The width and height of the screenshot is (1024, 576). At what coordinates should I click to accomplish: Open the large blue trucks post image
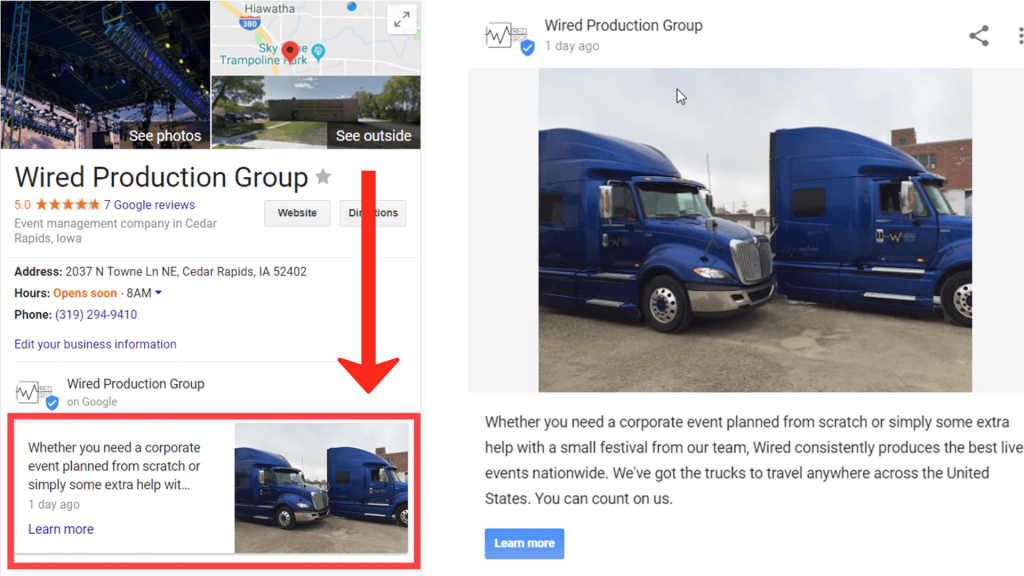[755, 230]
